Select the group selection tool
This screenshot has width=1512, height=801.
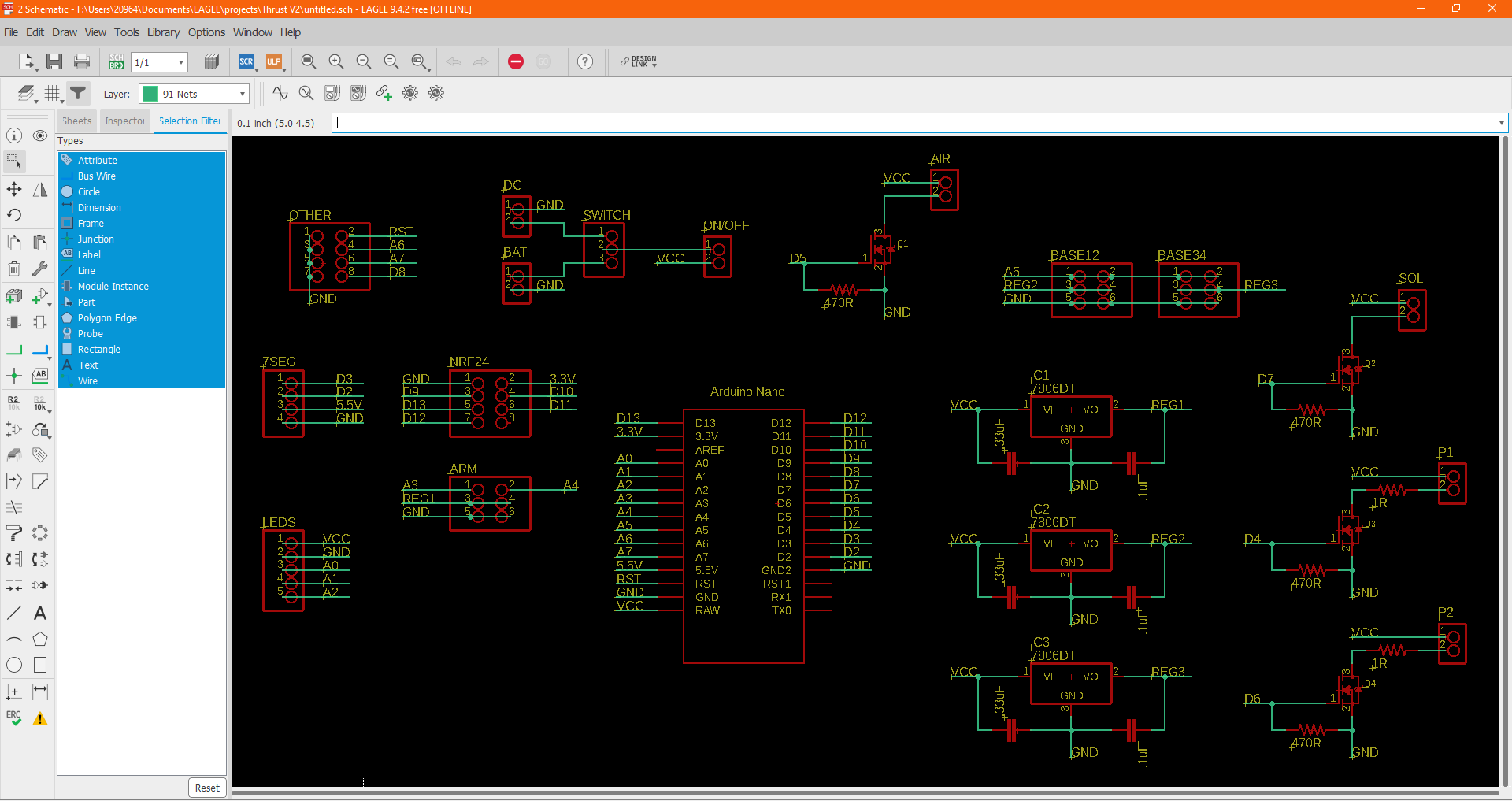[14, 161]
